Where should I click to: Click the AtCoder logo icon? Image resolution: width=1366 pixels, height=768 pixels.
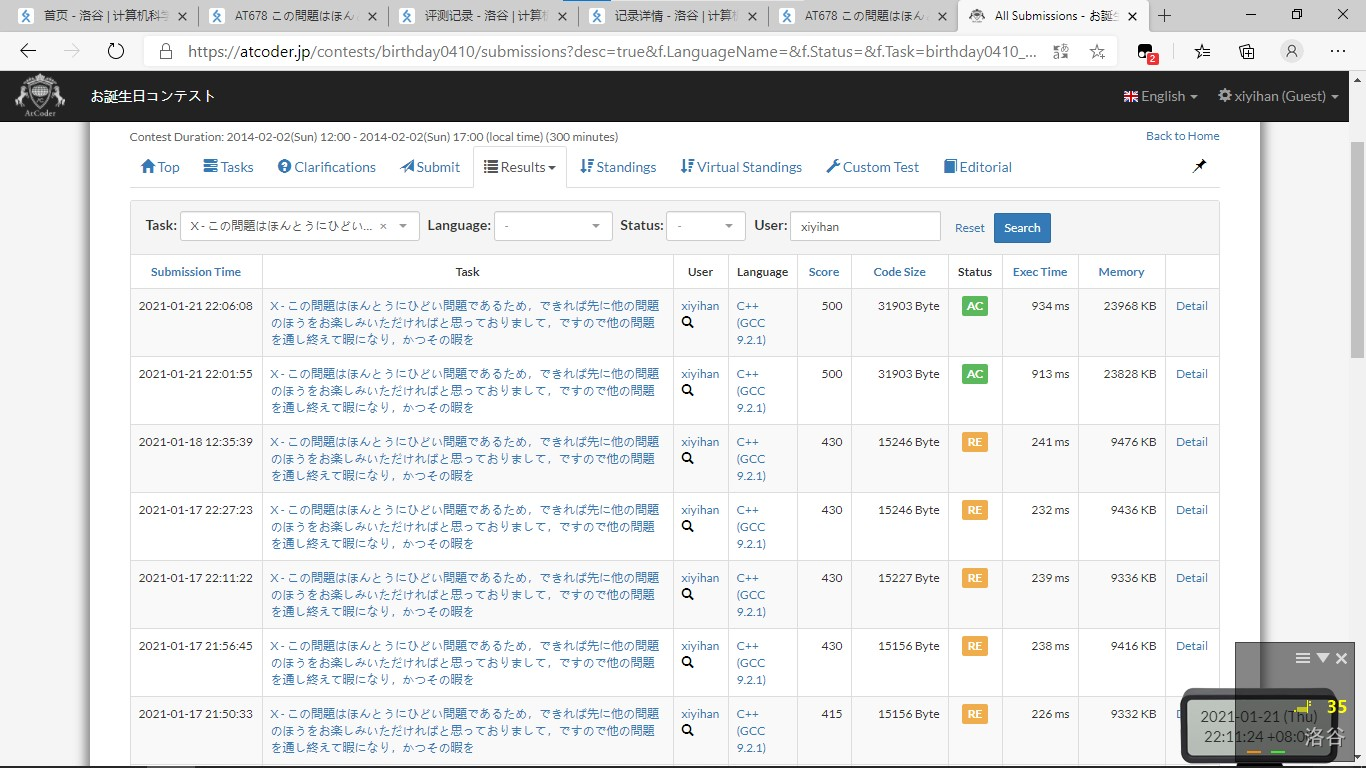point(40,96)
